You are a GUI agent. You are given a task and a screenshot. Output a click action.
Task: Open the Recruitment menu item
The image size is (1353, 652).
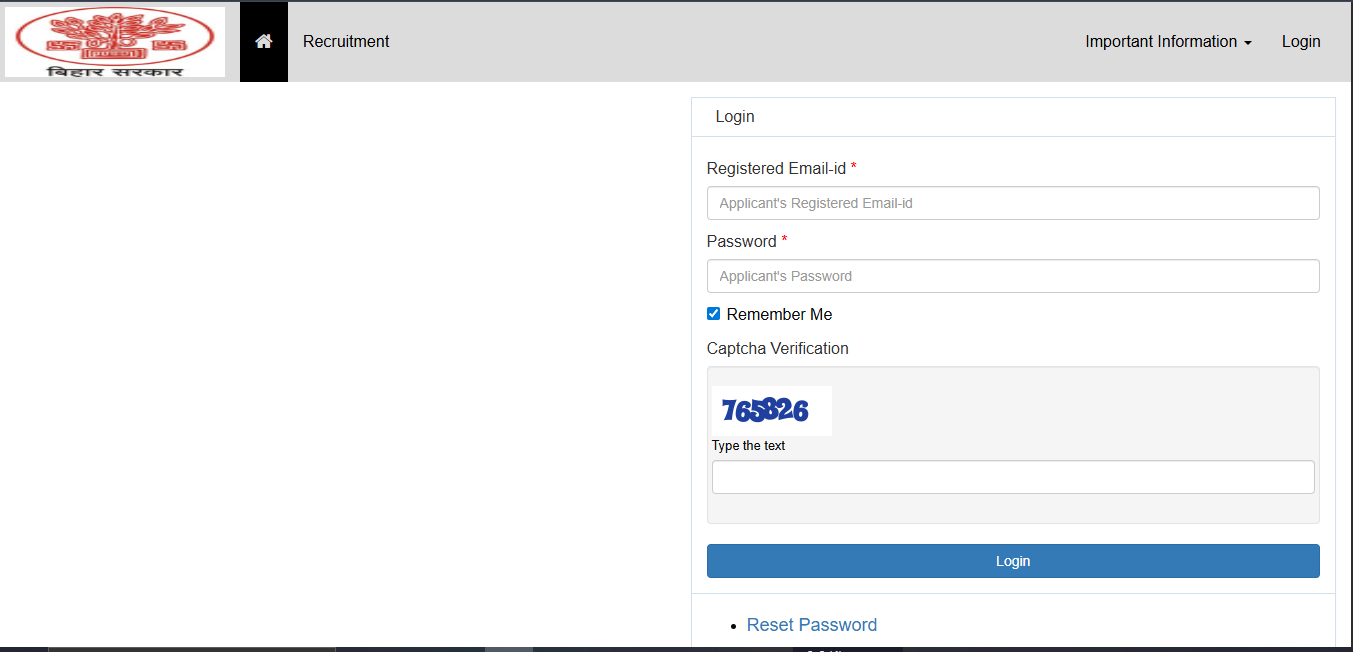point(346,42)
